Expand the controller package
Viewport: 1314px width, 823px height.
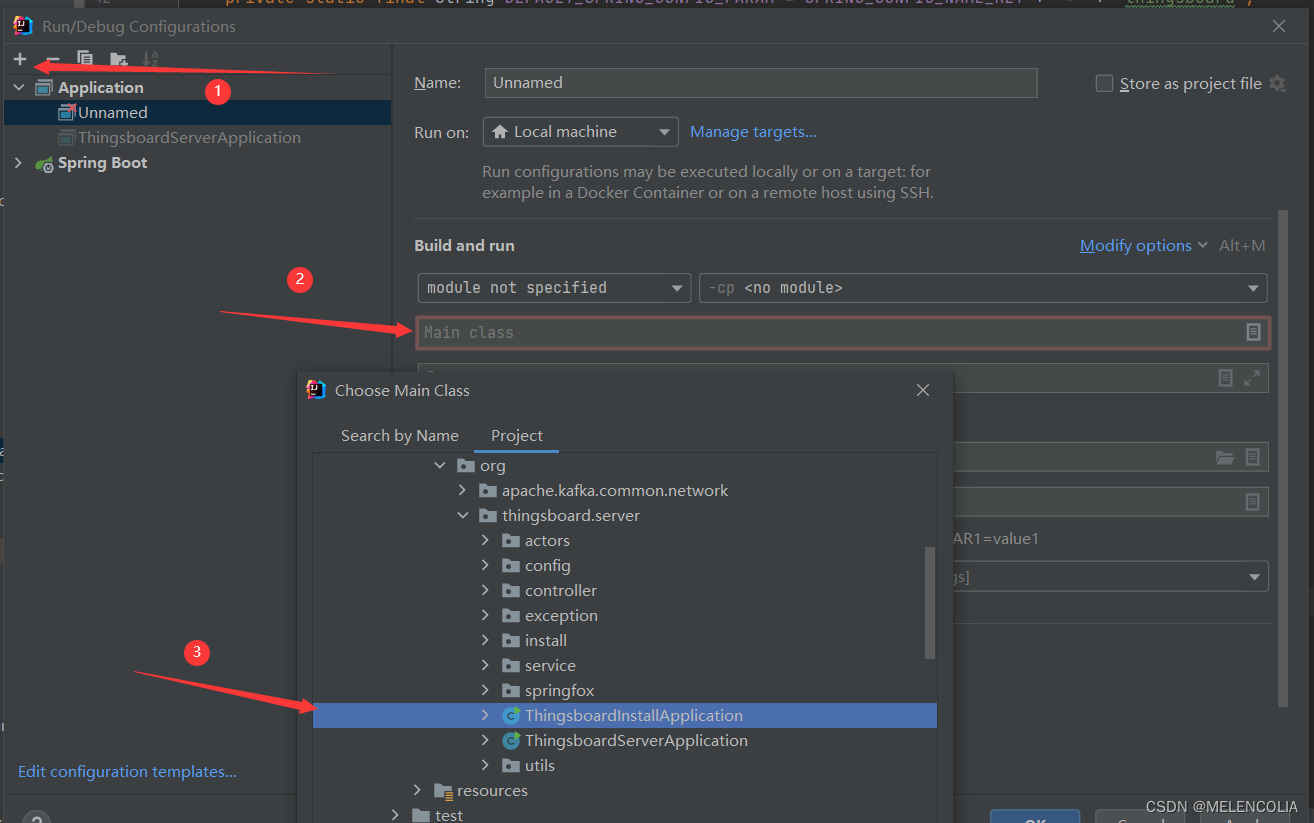click(x=485, y=591)
